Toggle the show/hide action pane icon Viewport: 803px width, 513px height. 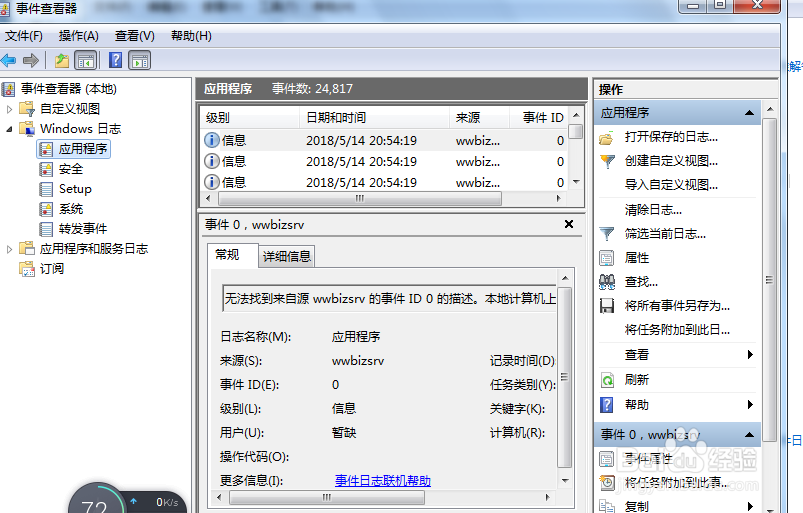point(140,60)
